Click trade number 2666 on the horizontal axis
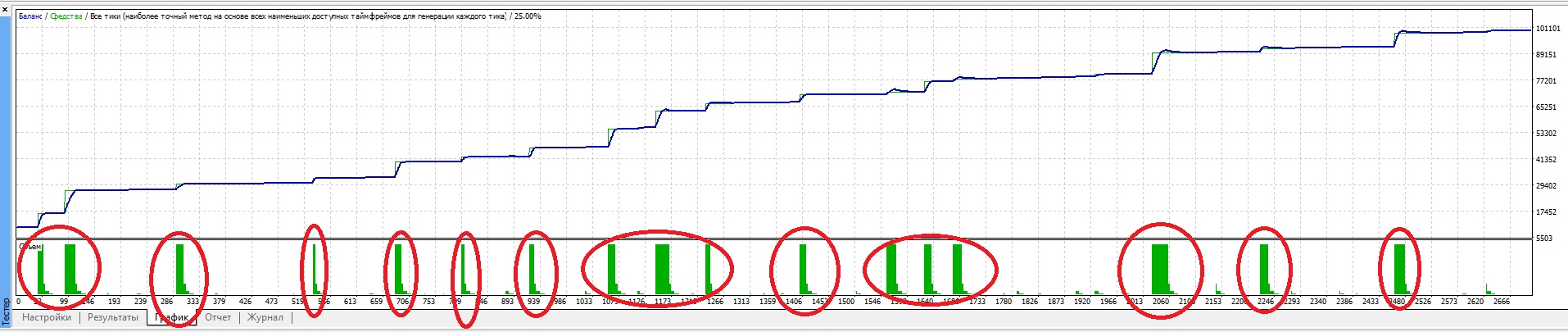The height and width of the screenshot is (332, 1568). pyautogui.click(x=1502, y=302)
